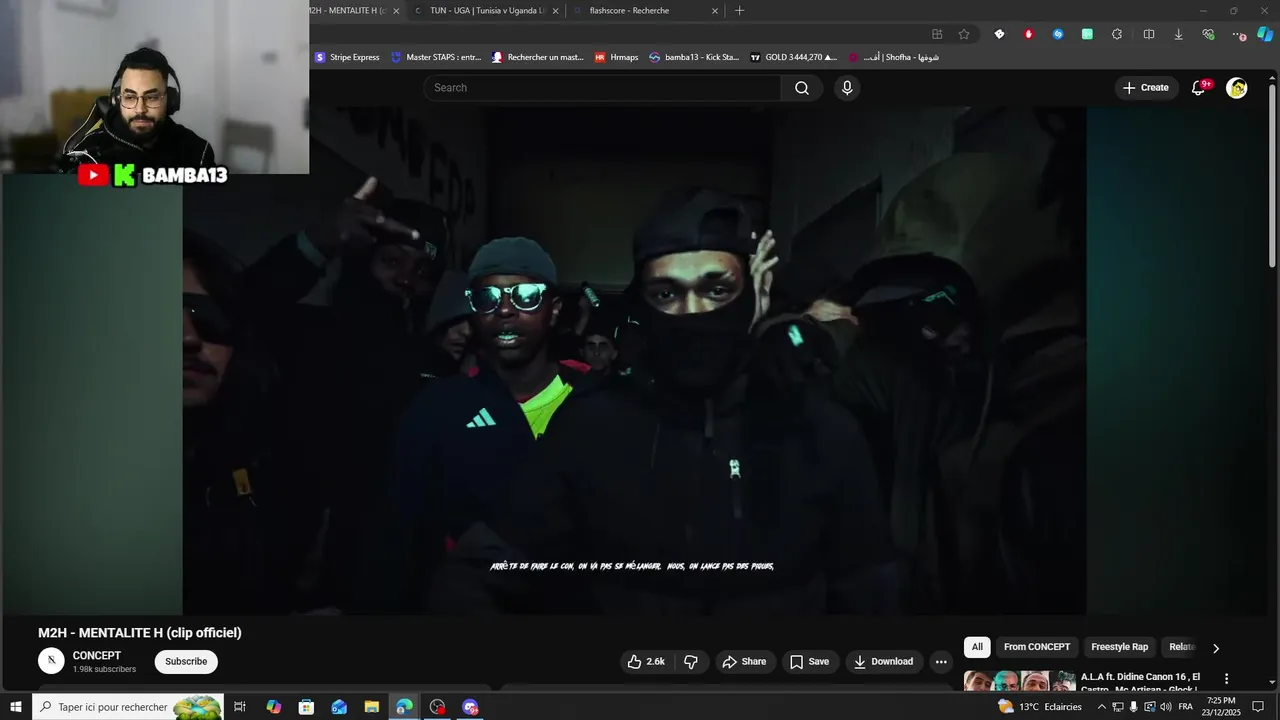The height and width of the screenshot is (720, 1280).
Task: Open Rechercher un mast... bookmark
Action: [x=537, y=57]
